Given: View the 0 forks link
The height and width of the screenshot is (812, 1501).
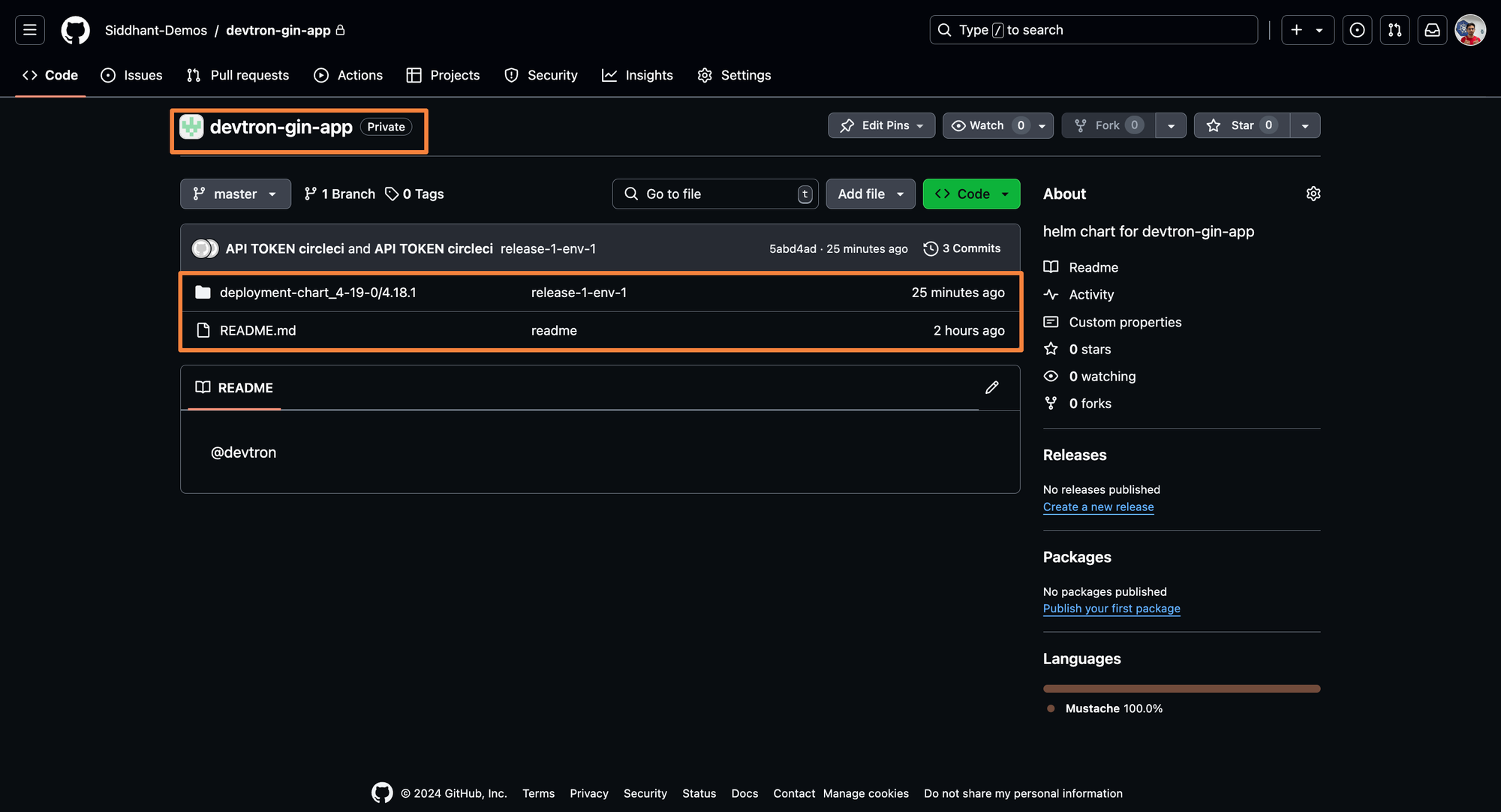Looking at the screenshot, I should 1078,403.
